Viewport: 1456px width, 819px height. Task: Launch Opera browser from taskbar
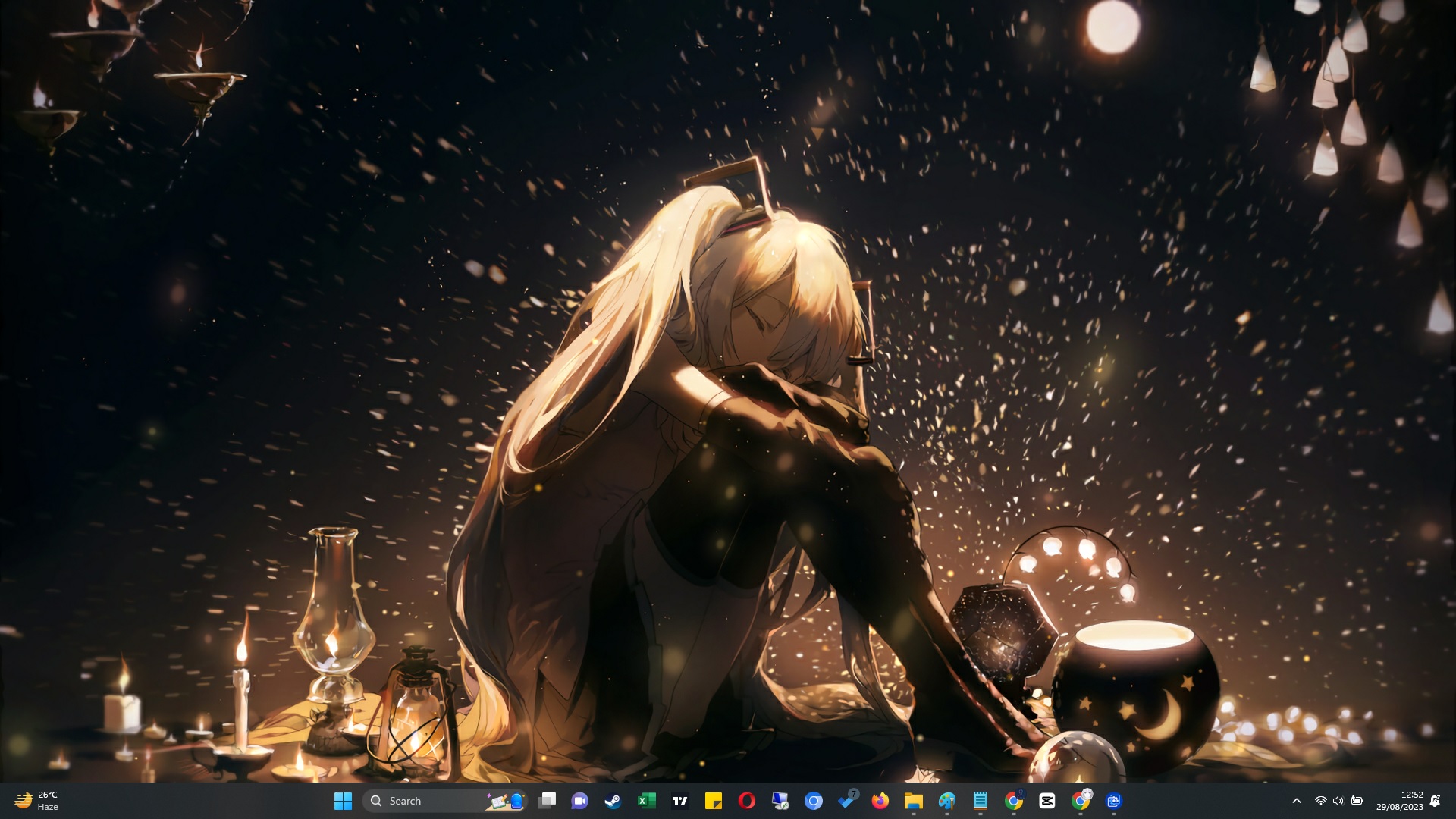pos(746,801)
